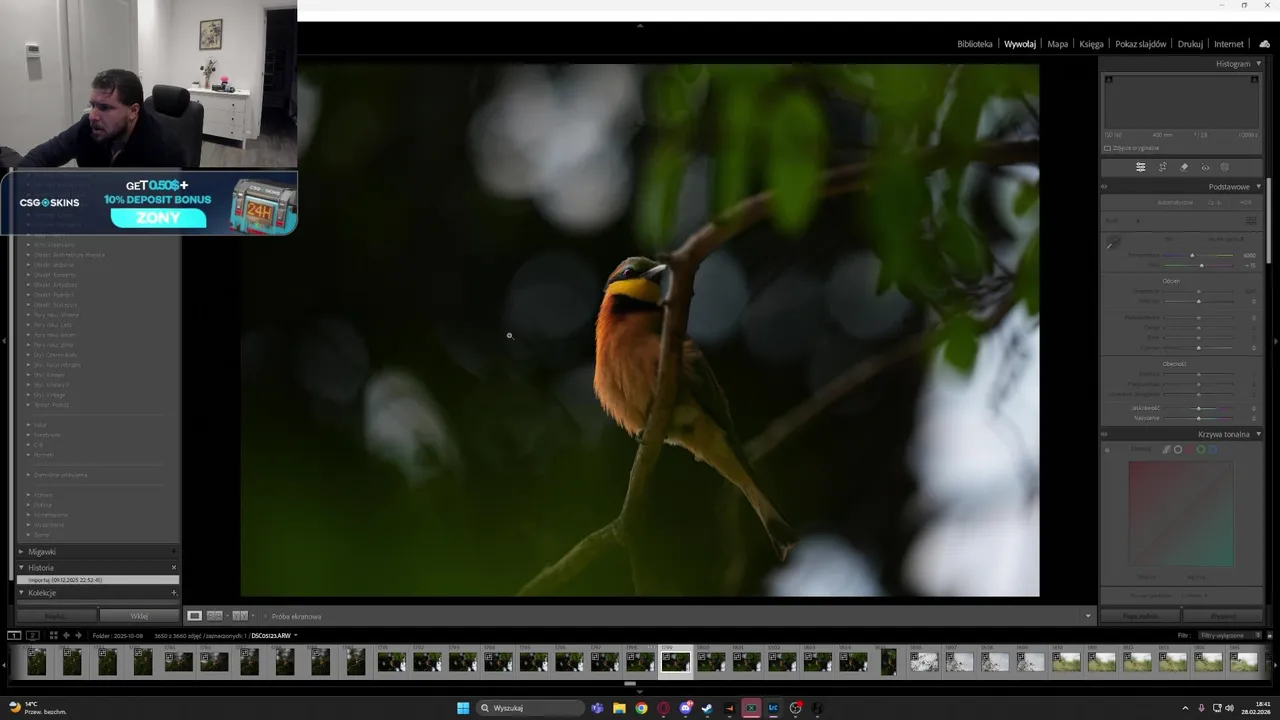Collapse the Podstawowe panel triangle
1280x720 pixels.
pyautogui.click(x=1259, y=187)
